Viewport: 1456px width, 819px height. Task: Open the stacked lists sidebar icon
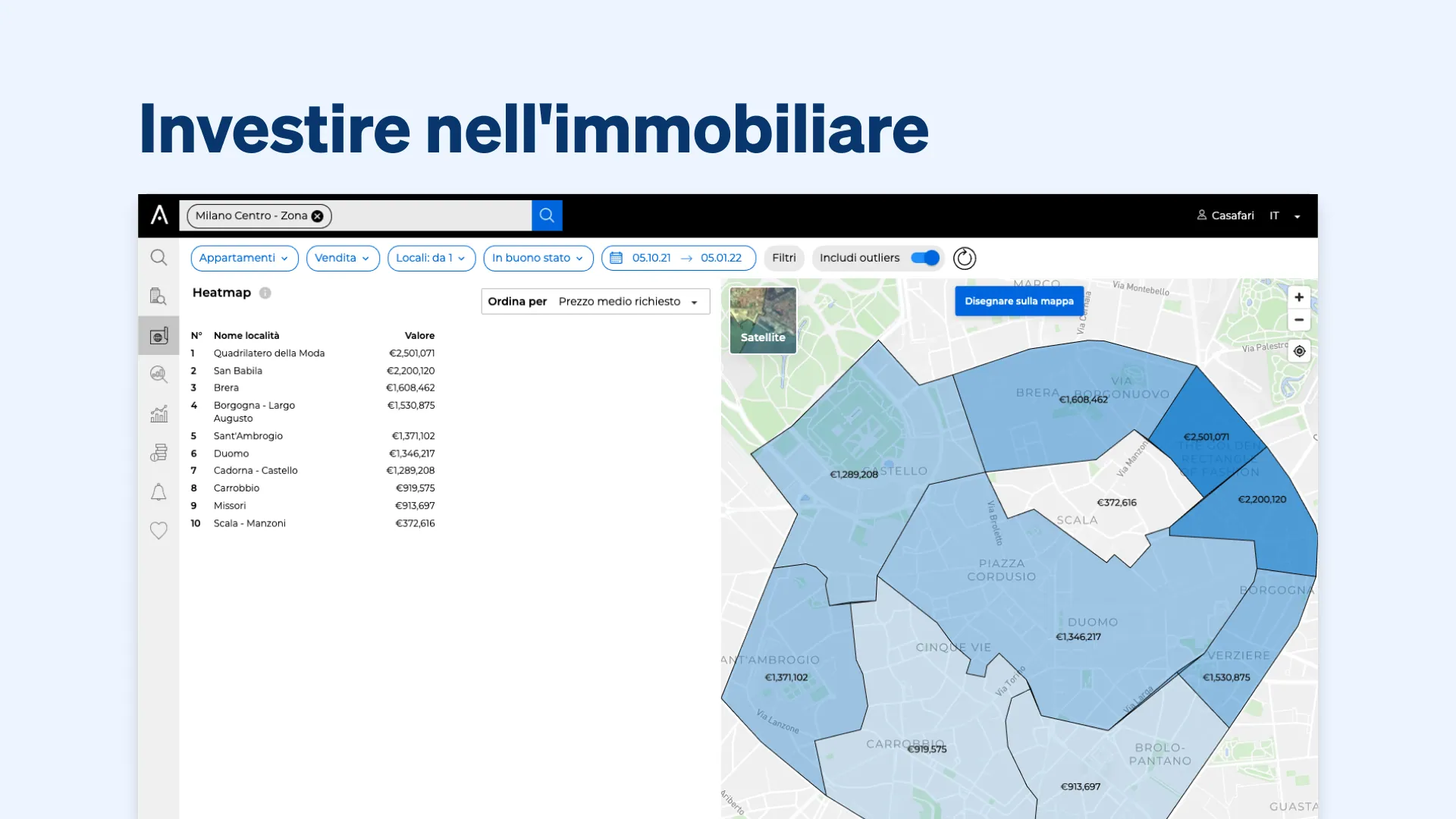point(158,453)
